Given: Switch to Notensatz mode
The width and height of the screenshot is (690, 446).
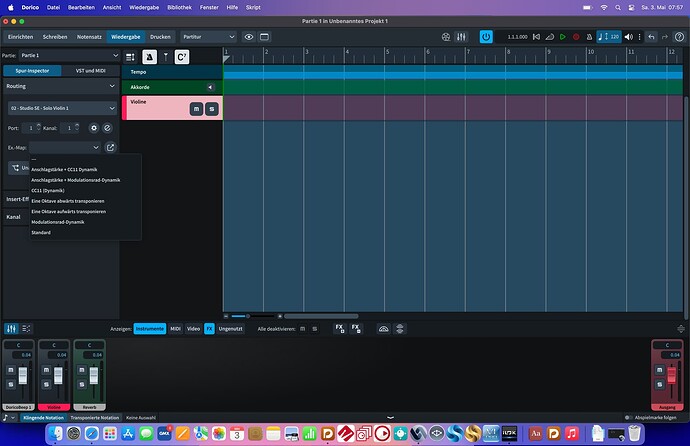Looking at the screenshot, I should click(x=89, y=37).
